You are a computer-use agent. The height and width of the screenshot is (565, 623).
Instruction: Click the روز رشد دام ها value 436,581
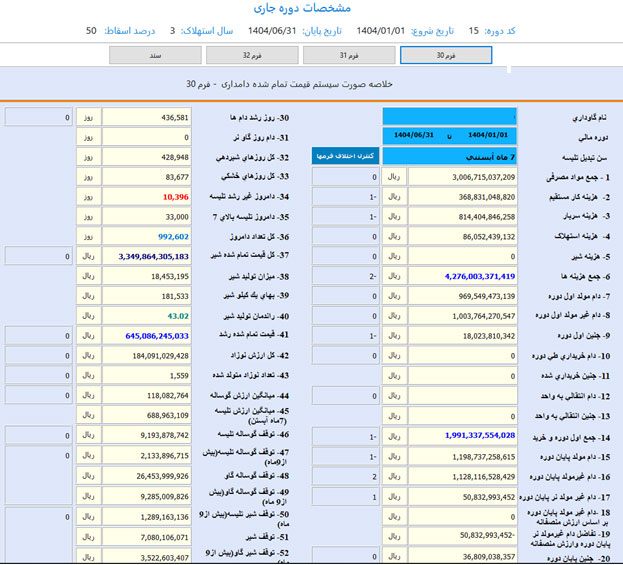147,117
